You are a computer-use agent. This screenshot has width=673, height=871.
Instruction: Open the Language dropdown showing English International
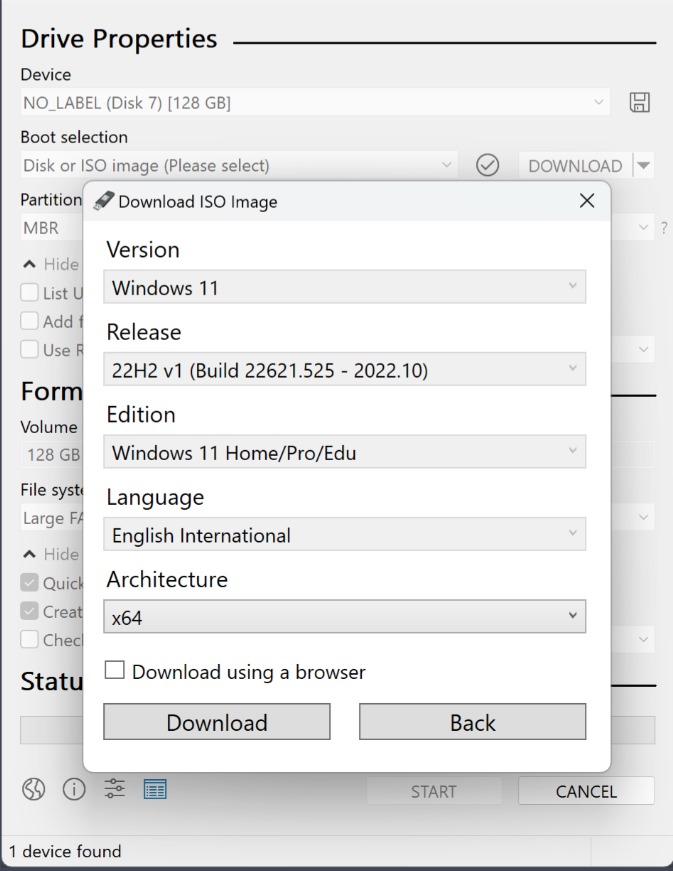coord(344,534)
